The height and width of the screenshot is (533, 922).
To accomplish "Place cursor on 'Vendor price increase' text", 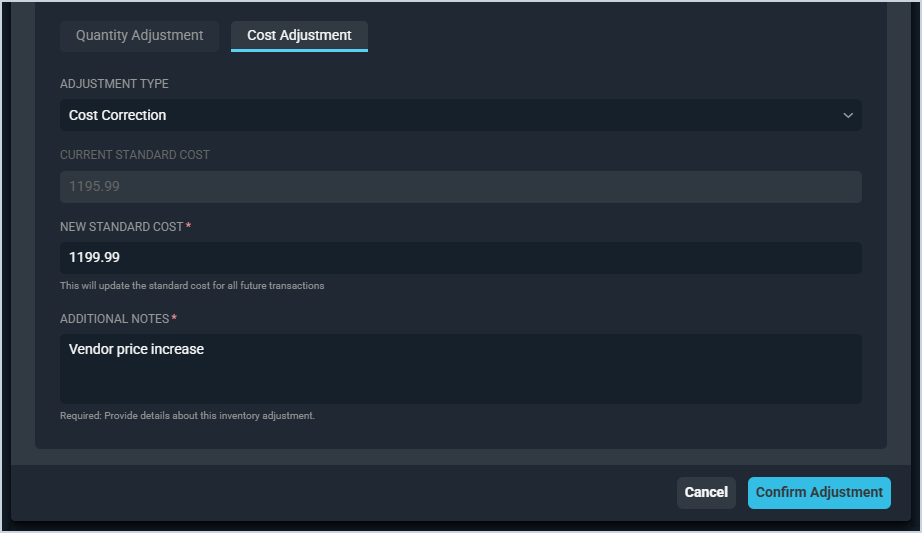I will (x=136, y=349).
